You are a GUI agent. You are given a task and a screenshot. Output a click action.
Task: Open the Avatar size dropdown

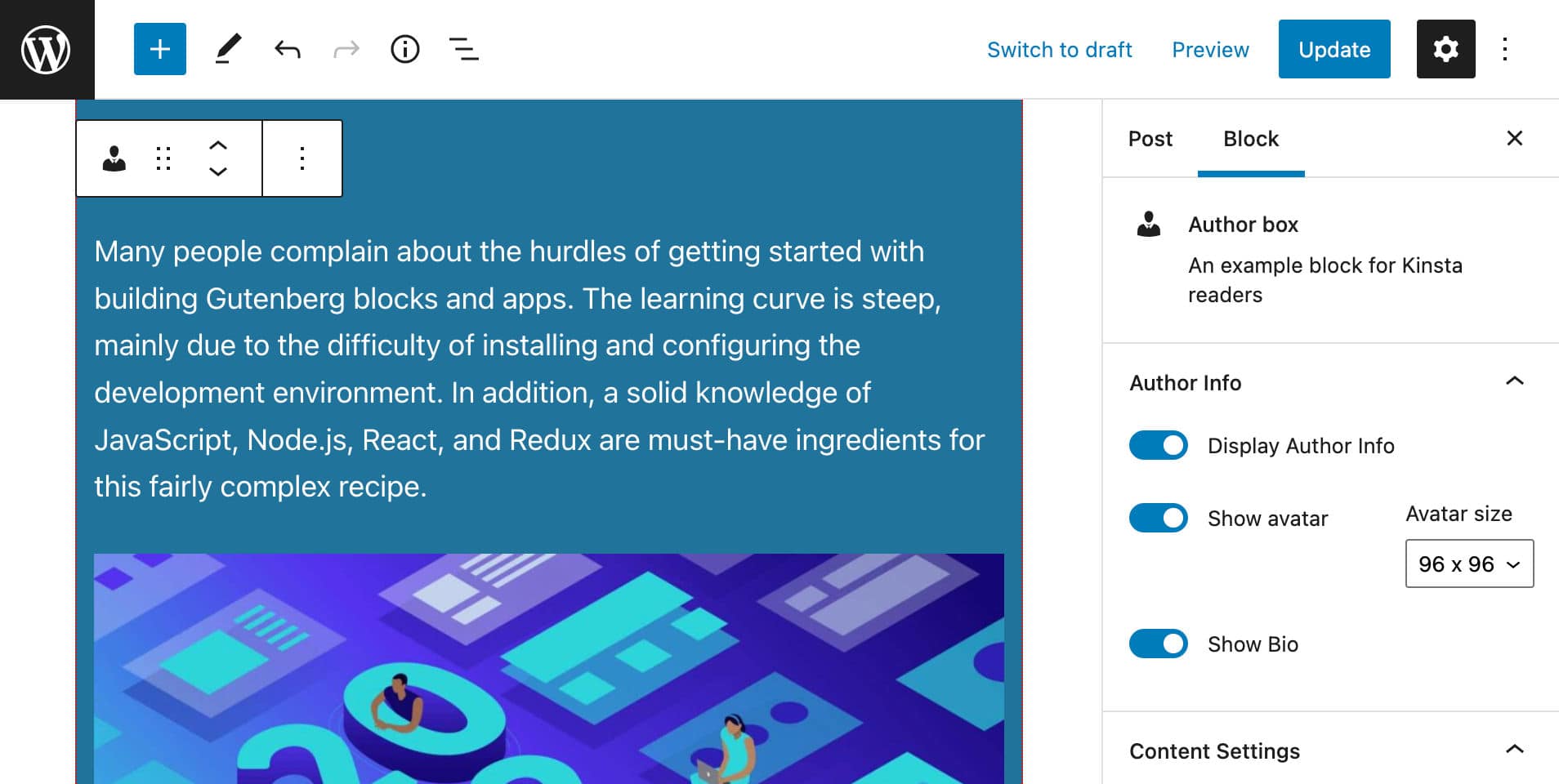1468,563
